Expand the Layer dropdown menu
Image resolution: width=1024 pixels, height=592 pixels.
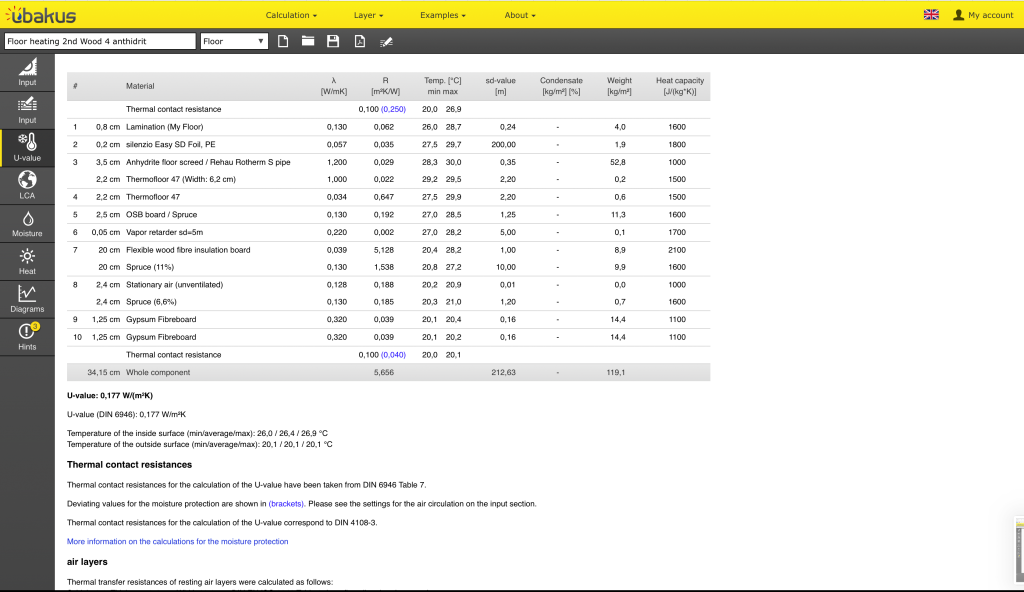[369, 15]
